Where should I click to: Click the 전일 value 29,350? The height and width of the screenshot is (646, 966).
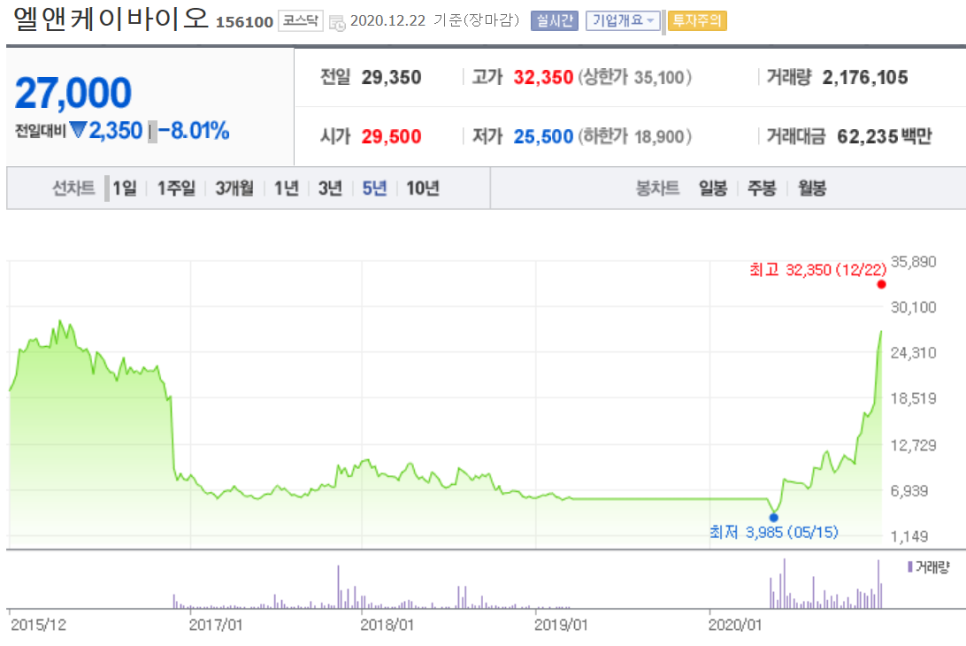click(x=391, y=78)
